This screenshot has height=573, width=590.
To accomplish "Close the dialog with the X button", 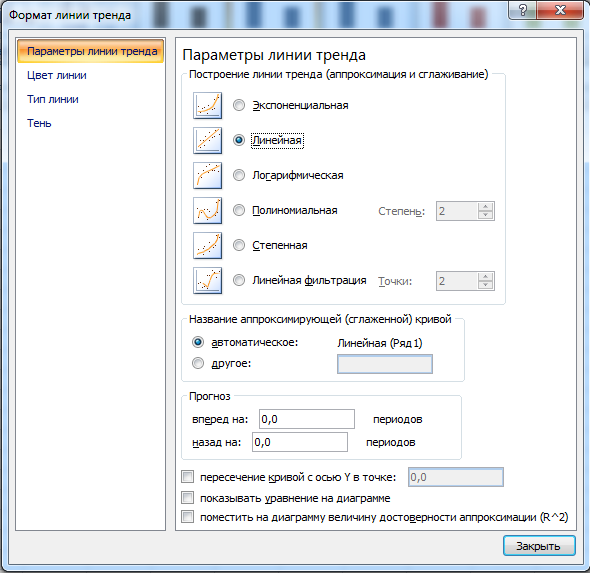I will click(x=560, y=10).
